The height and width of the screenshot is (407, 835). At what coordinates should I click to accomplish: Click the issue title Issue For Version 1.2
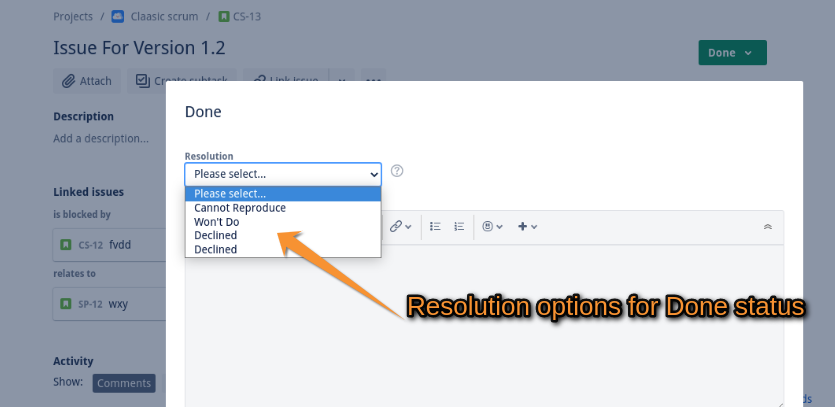point(140,48)
